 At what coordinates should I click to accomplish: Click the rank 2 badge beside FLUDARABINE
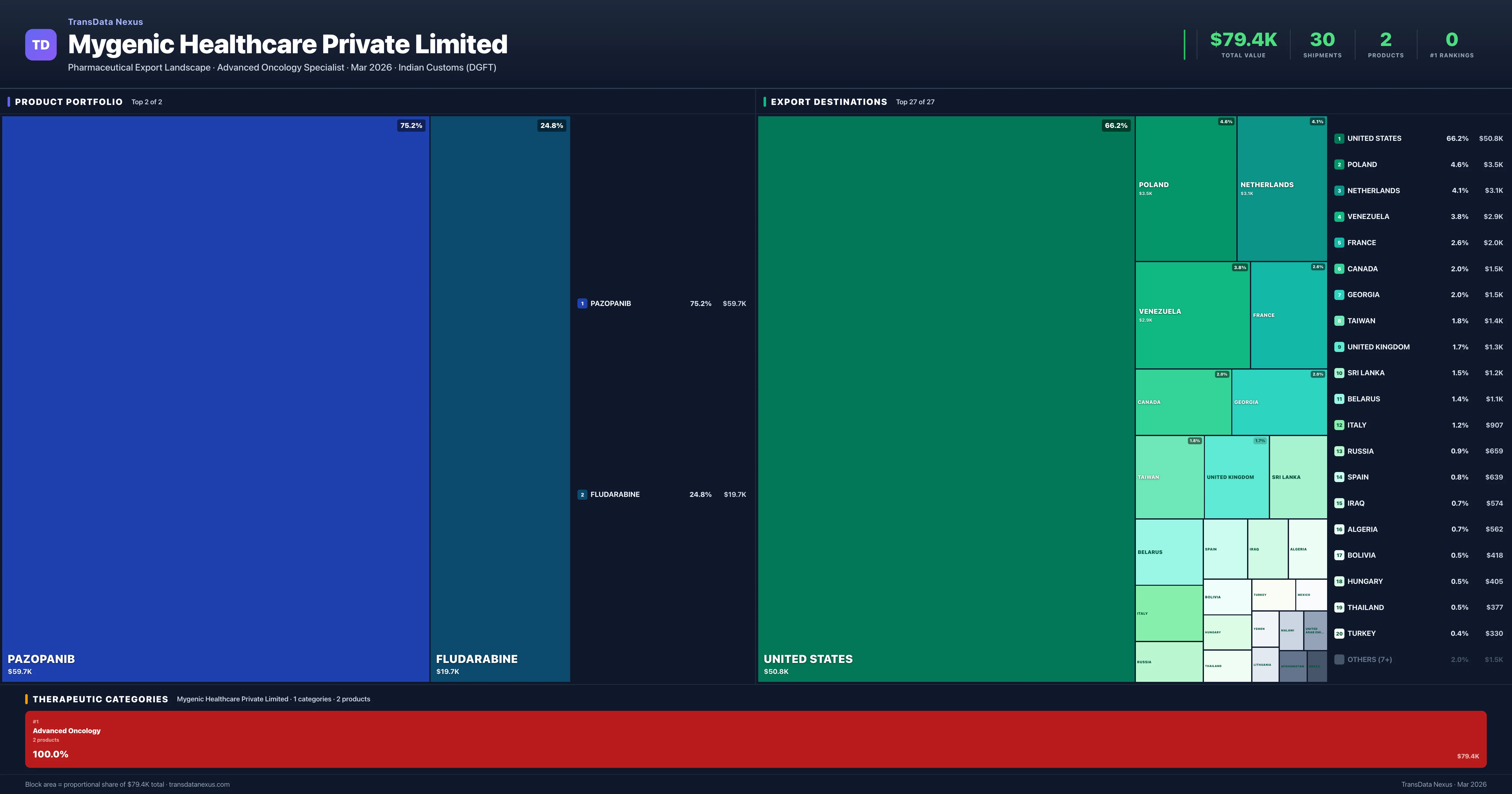point(582,494)
